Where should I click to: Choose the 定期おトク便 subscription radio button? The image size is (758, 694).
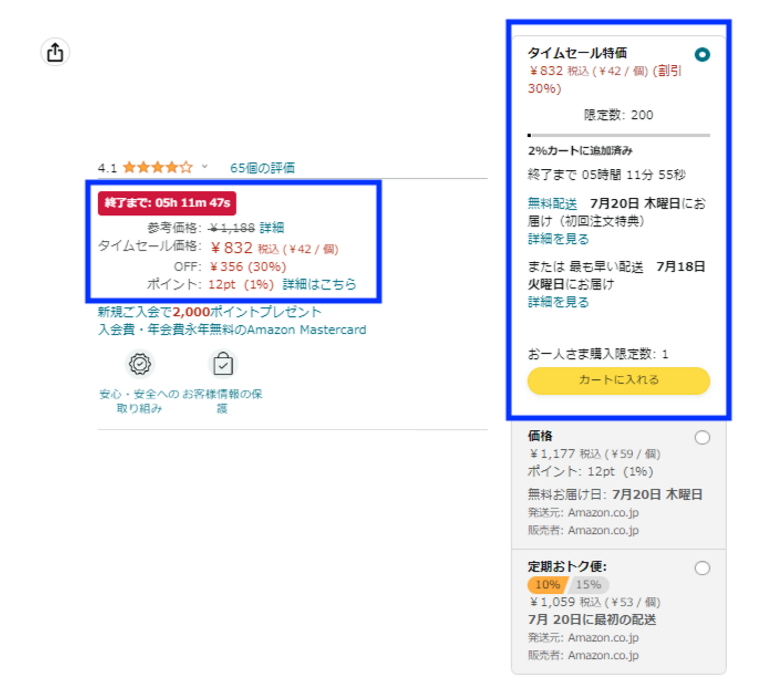click(x=702, y=568)
